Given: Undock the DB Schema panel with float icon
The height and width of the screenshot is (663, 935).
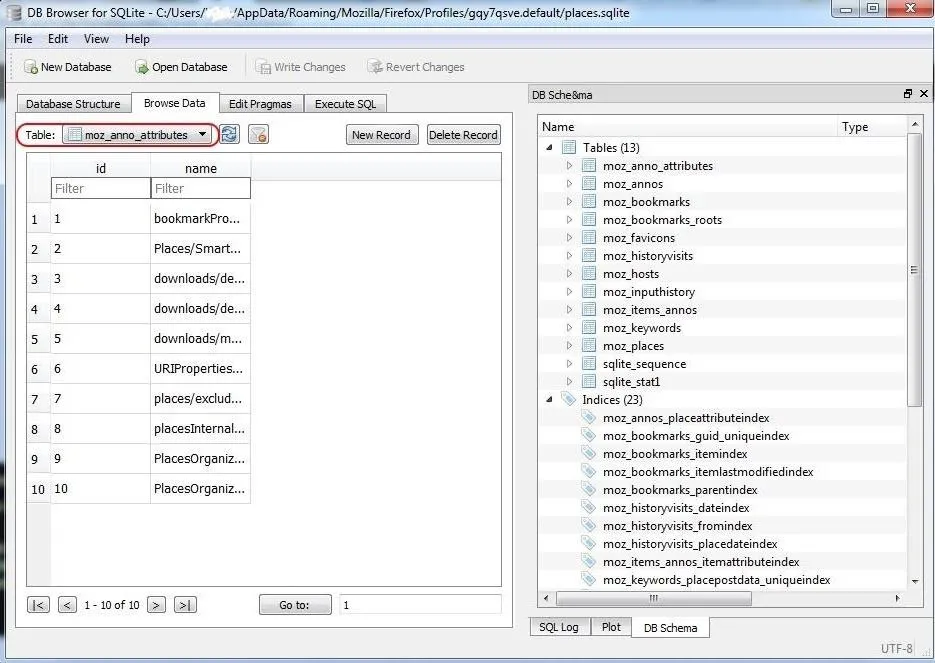Looking at the screenshot, I should coord(908,94).
